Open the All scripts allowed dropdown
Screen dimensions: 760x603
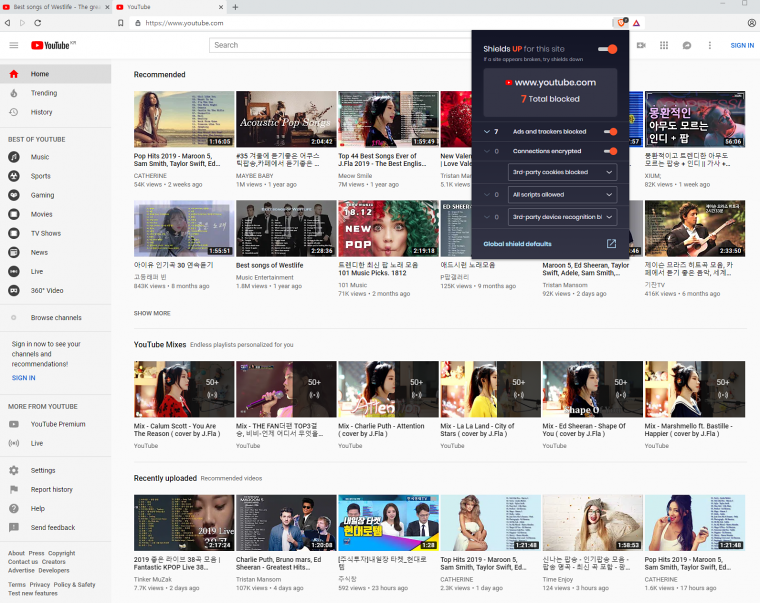(562, 194)
